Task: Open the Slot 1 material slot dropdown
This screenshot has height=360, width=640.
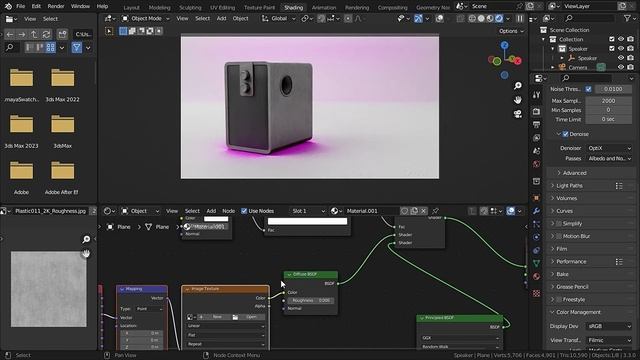Action: pyautogui.click(x=308, y=211)
